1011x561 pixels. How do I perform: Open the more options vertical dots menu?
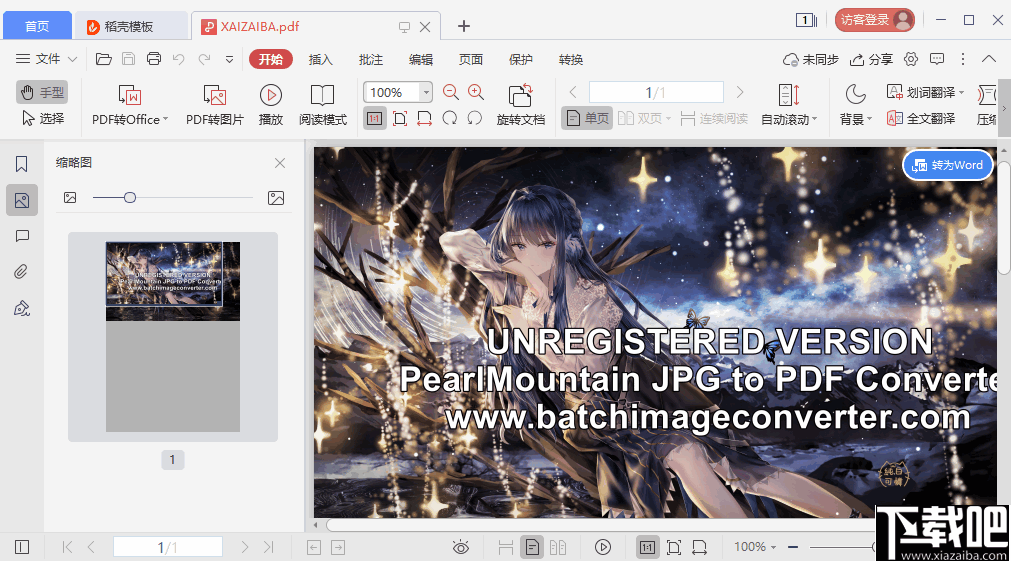[963, 59]
